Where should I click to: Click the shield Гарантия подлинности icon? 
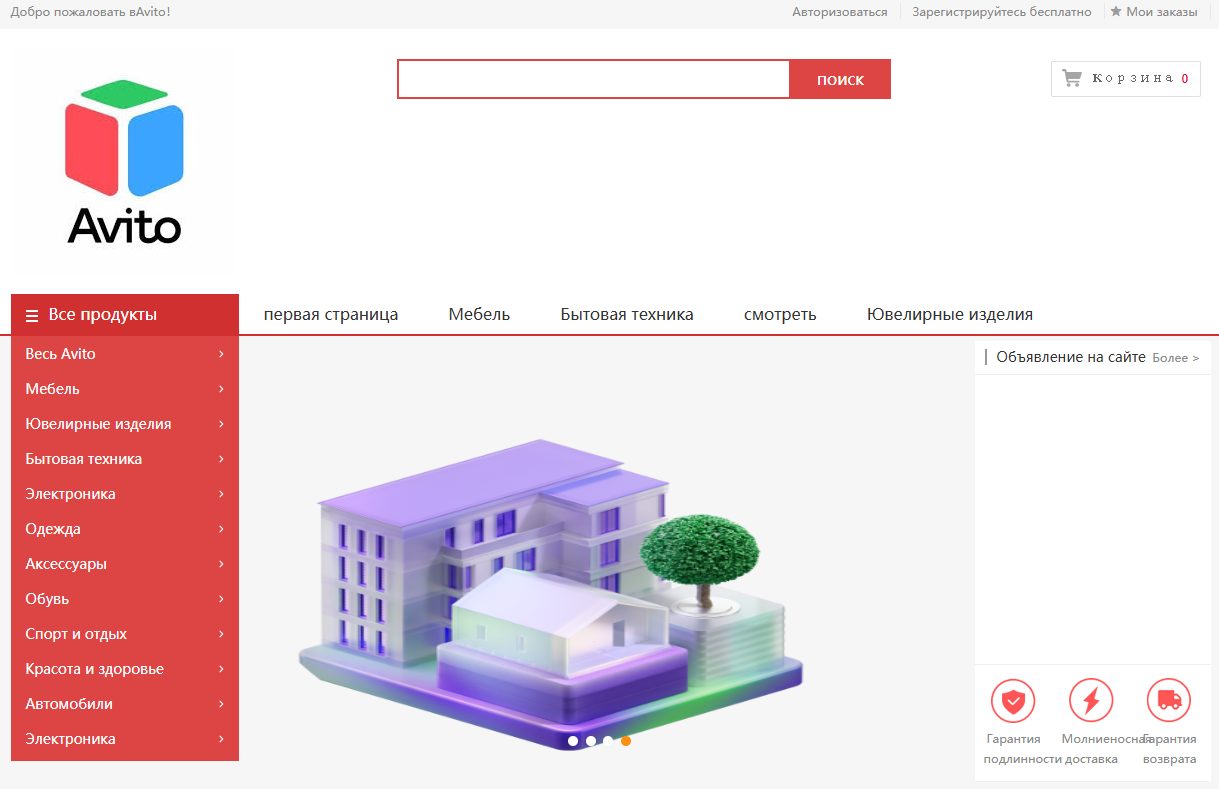pos(1013,700)
